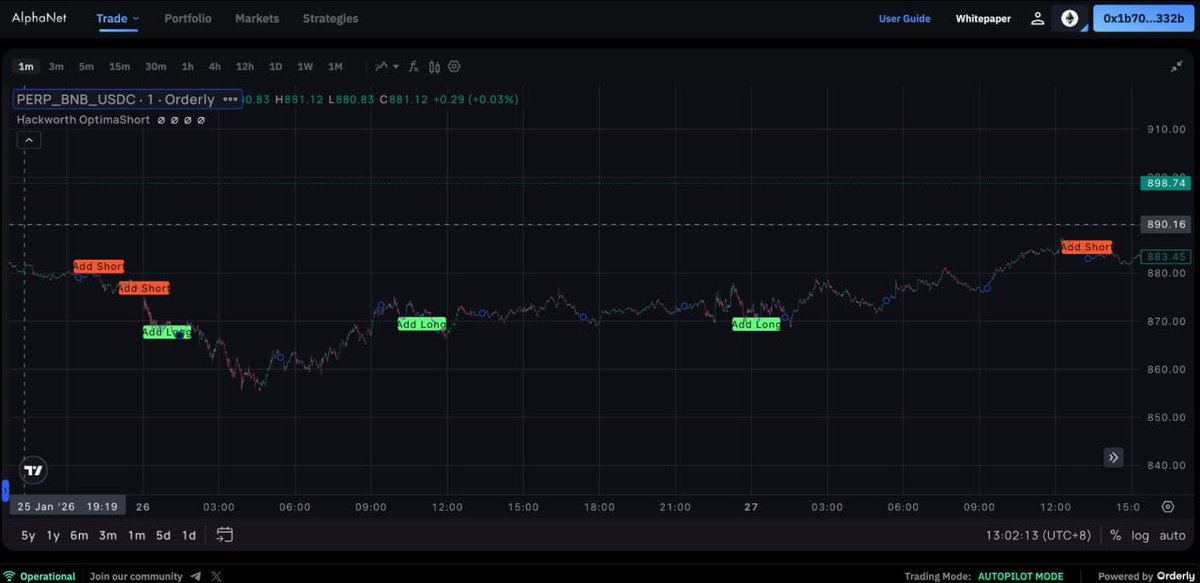The width and height of the screenshot is (1200, 583).
Task: Select the 1y date range
Action: (52, 535)
